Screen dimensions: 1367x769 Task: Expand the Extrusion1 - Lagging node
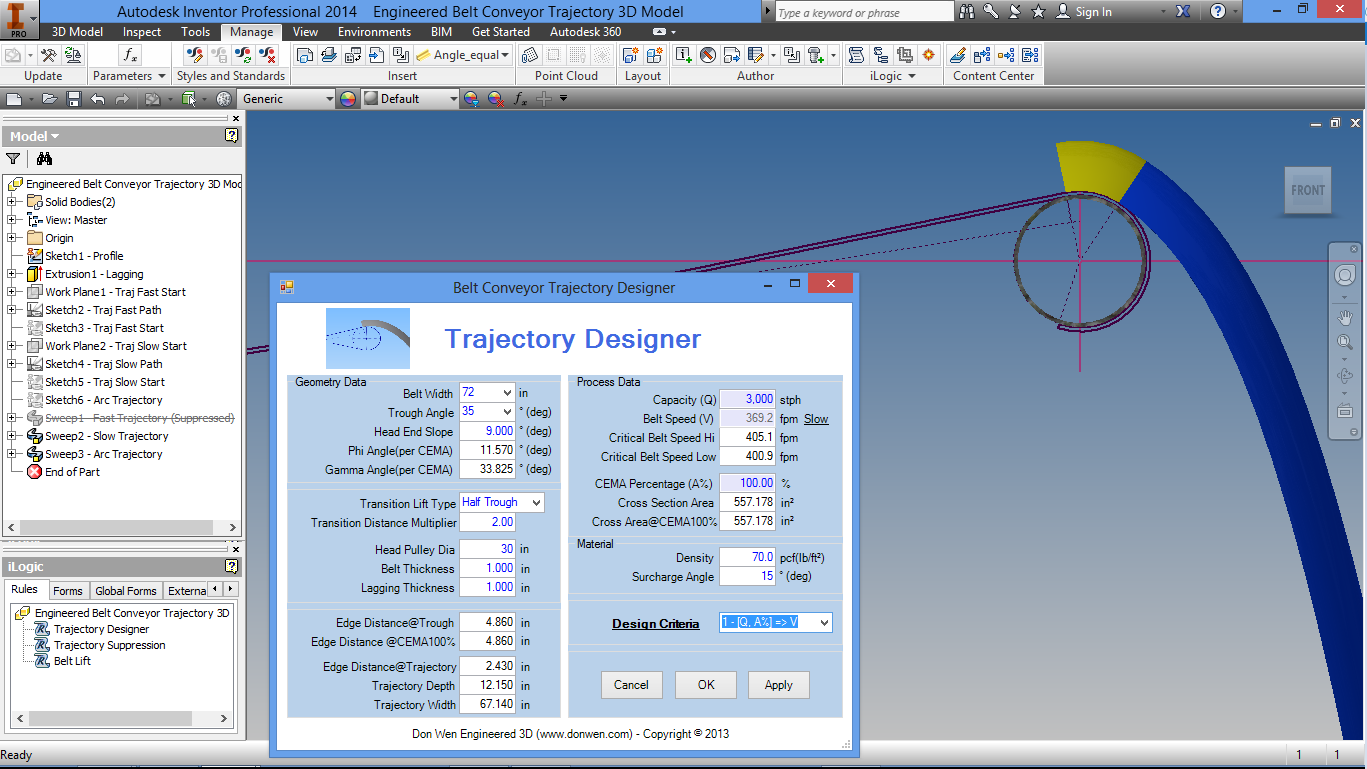(x=12, y=274)
